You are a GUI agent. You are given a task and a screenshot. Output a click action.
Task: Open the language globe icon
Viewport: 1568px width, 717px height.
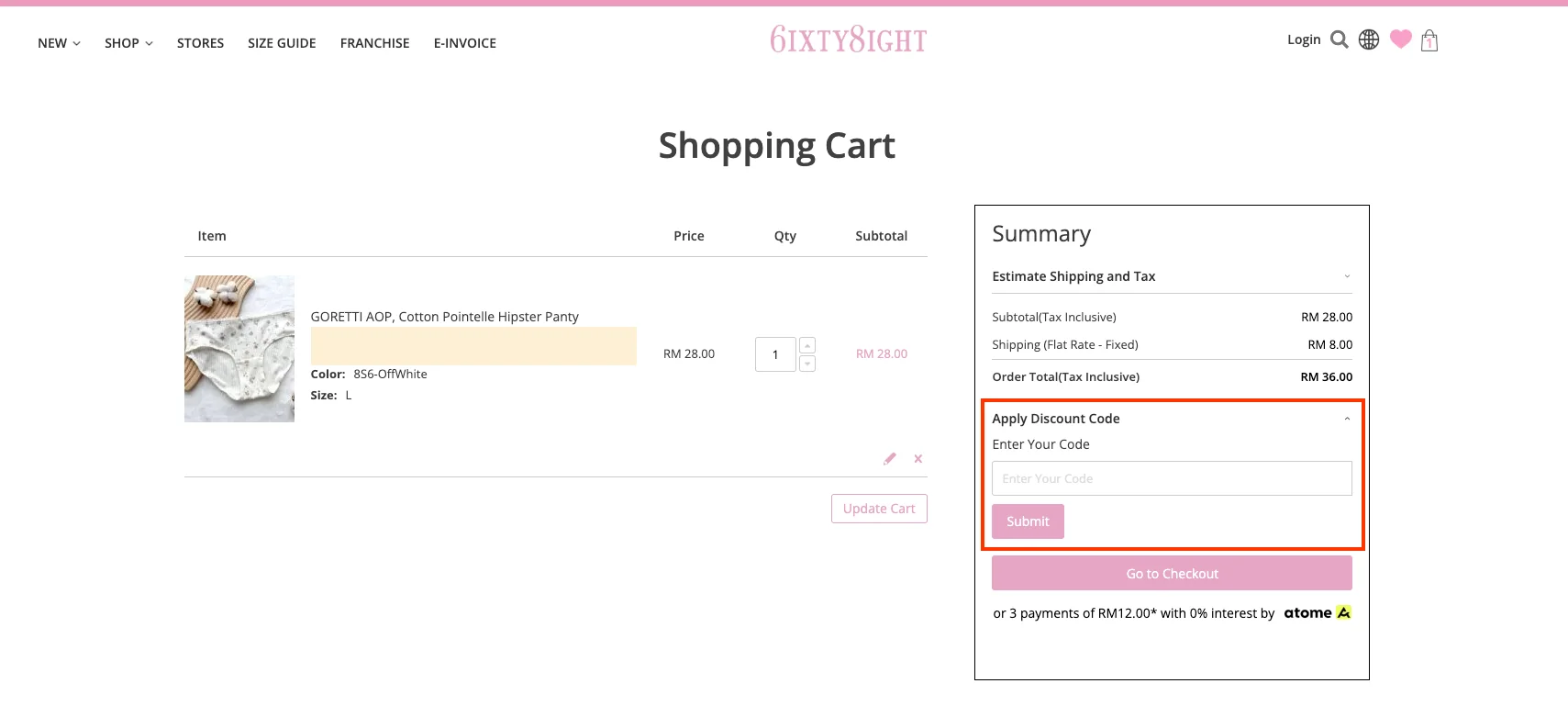pos(1369,39)
